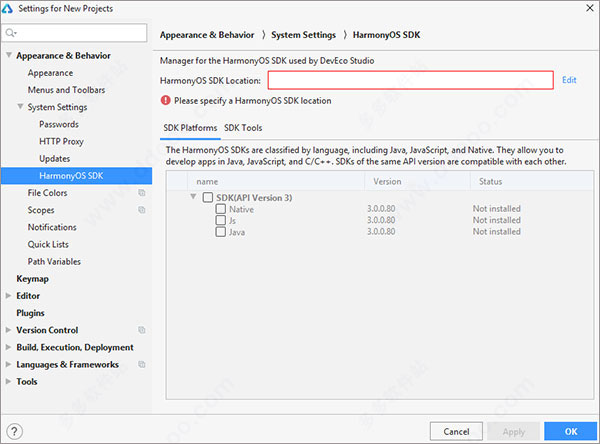Select Passwords in the settings tree

[59, 124]
